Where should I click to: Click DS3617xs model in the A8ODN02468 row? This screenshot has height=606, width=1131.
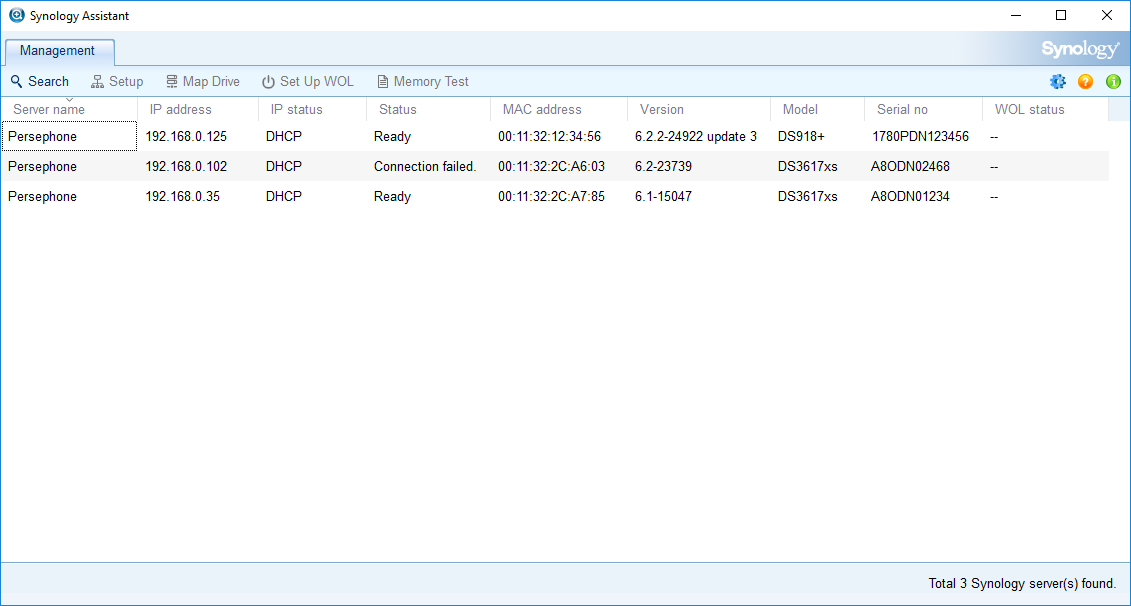click(x=808, y=167)
